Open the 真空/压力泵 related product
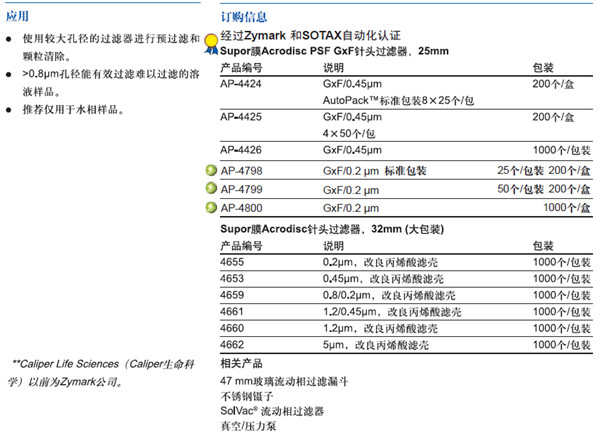The height and width of the screenshot is (434, 600). point(248,426)
